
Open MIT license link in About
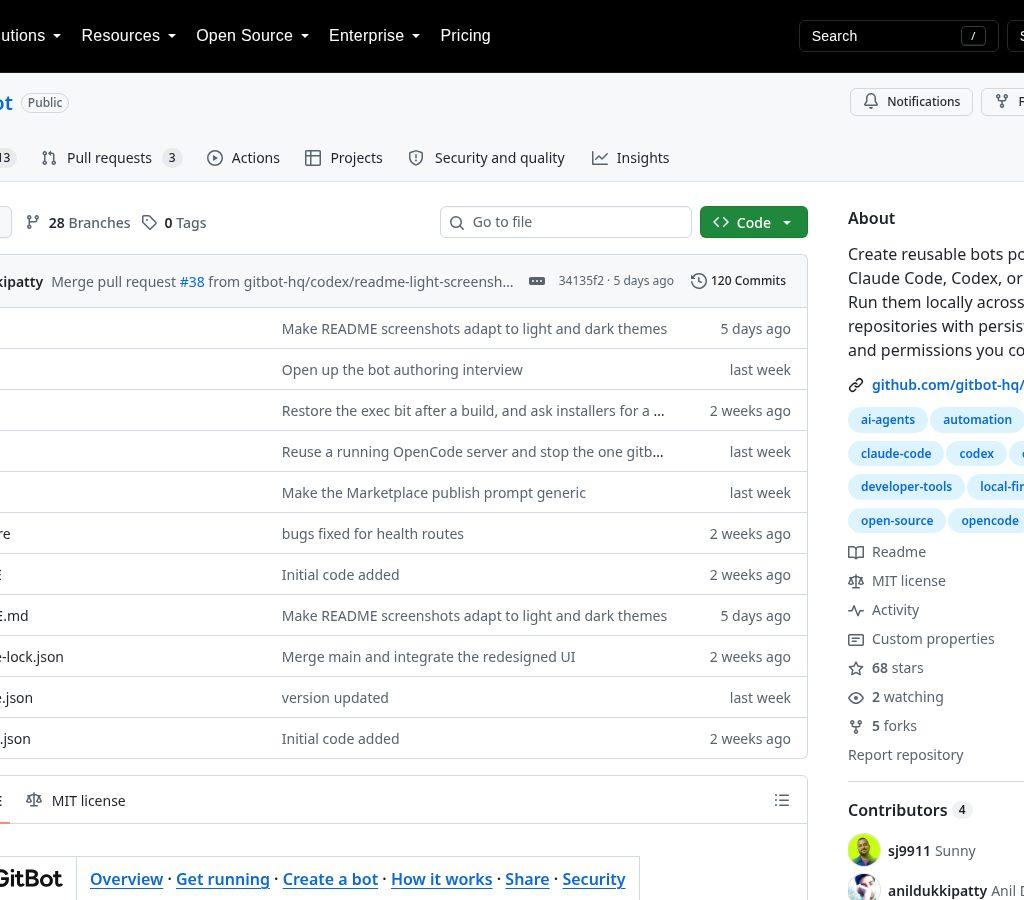pos(897,581)
